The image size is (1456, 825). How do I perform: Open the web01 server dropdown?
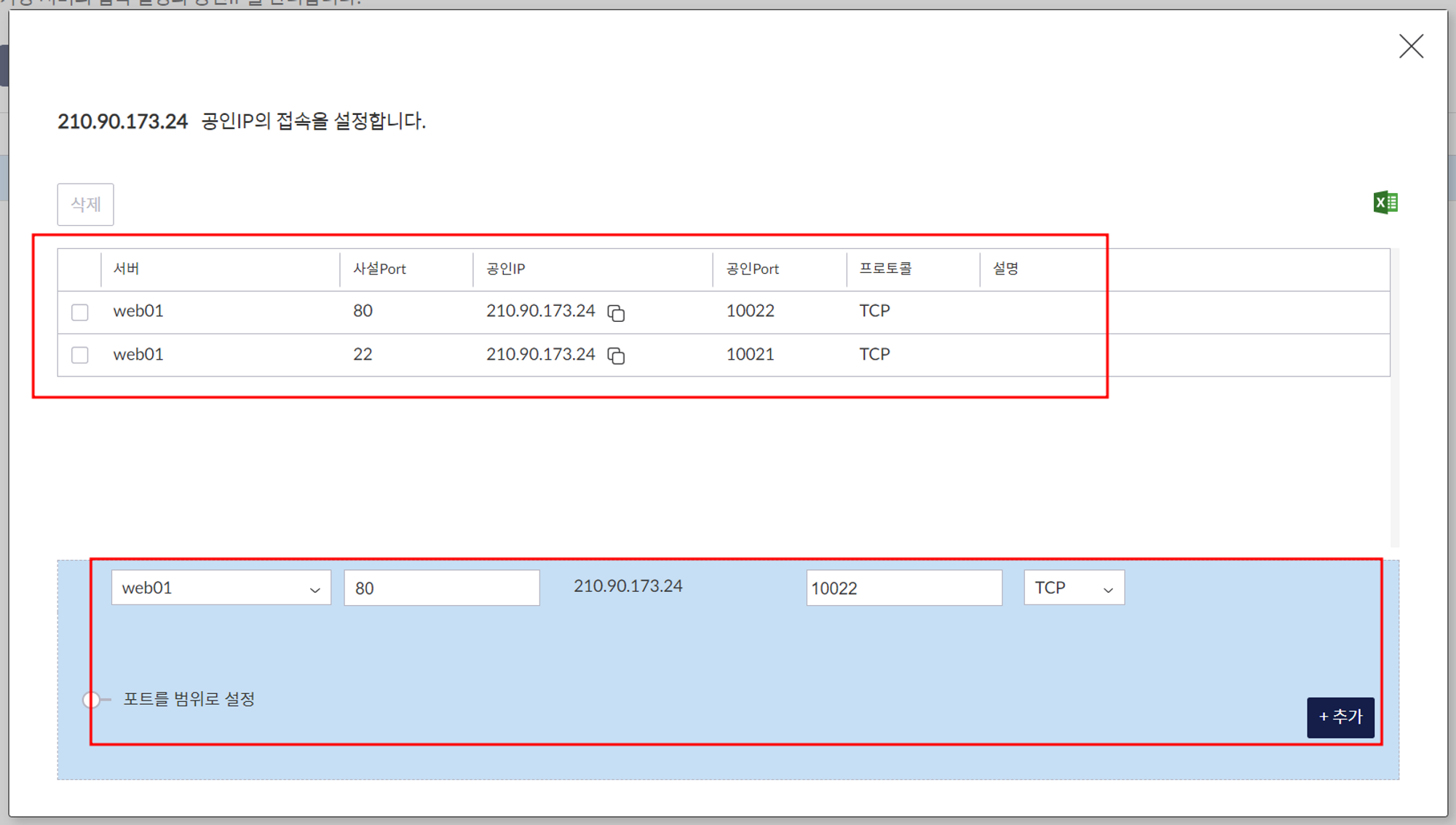[221, 588]
